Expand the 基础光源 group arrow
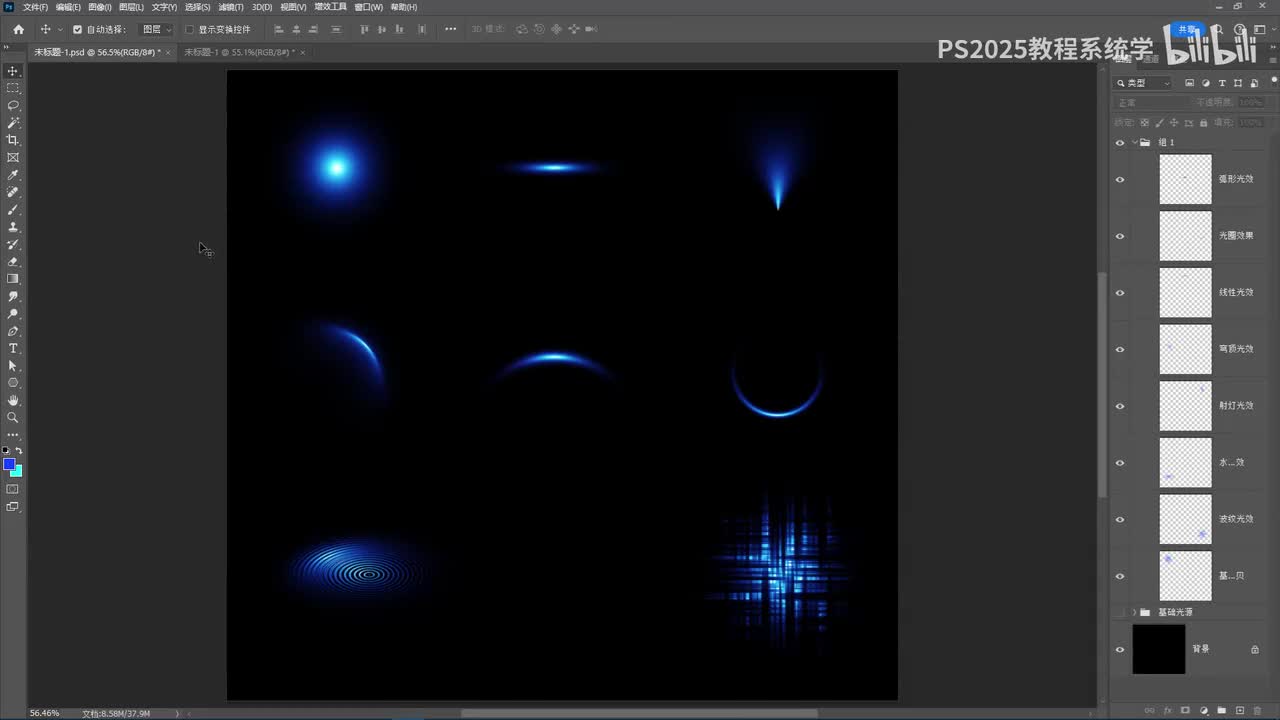1280x720 pixels. coord(1134,612)
